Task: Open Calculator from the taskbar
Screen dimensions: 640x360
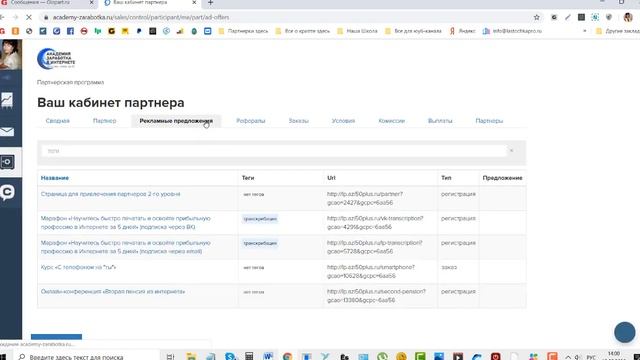Action: click(x=249, y=356)
